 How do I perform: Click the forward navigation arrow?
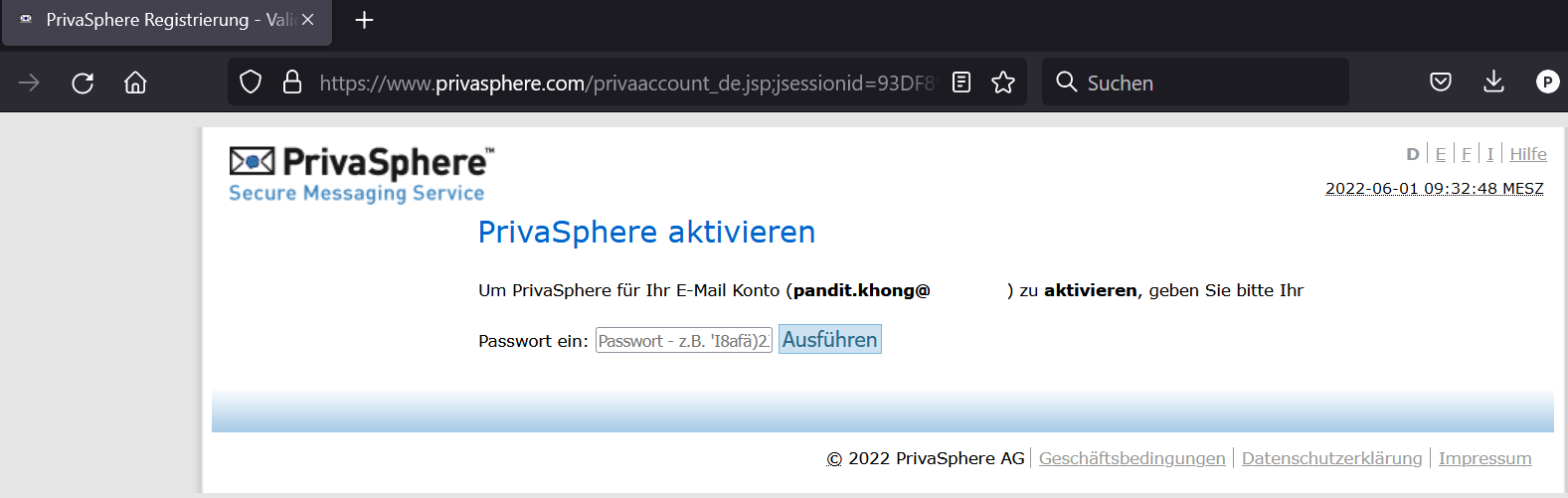click(x=29, y=83)
